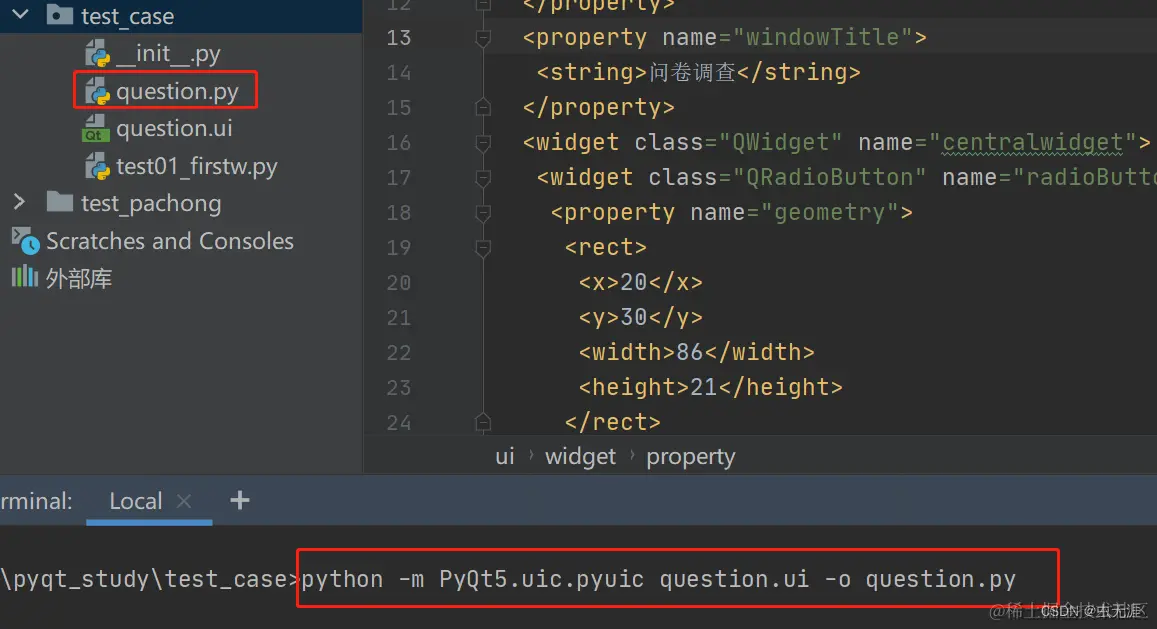Fold closing rect marker at line 24

483,422
